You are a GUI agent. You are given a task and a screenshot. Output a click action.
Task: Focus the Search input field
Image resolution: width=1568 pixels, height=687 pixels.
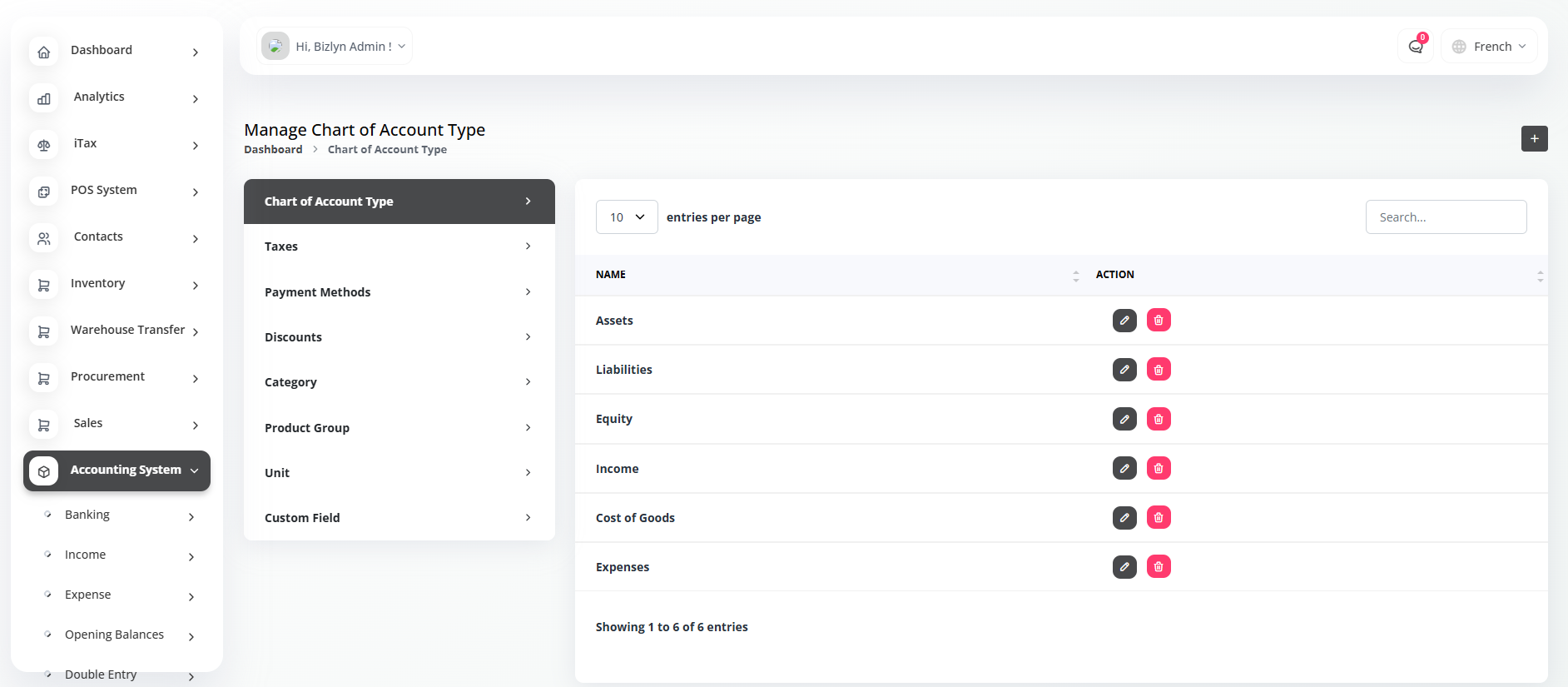[x=1446, y=217]
